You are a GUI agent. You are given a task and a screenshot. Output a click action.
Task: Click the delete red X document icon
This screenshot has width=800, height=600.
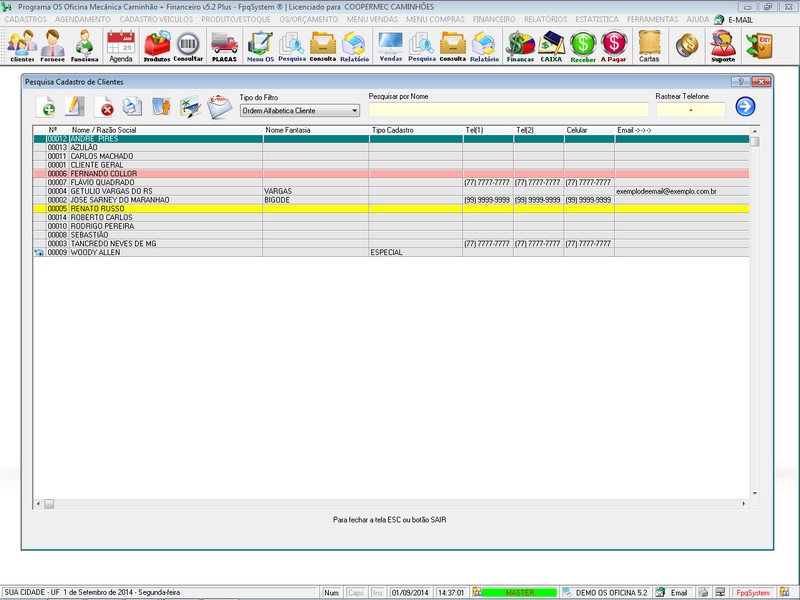coord(104,107)
